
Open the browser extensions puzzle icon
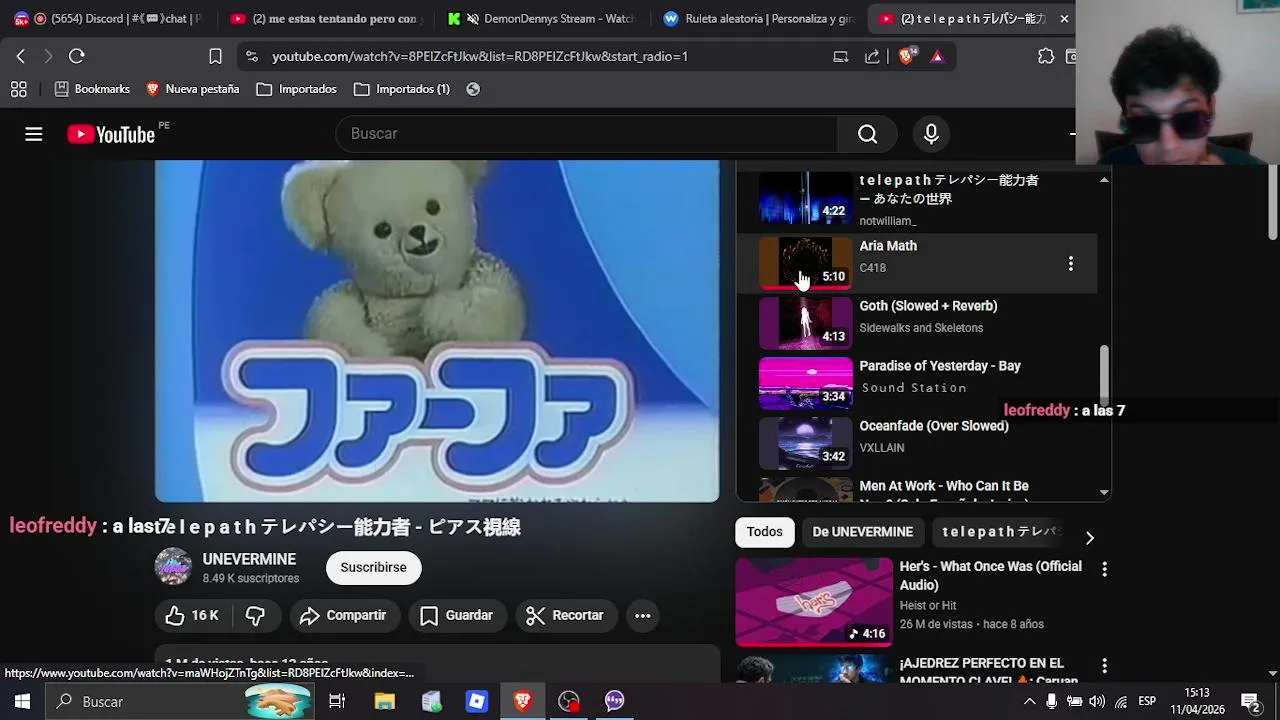(1046, 57)
